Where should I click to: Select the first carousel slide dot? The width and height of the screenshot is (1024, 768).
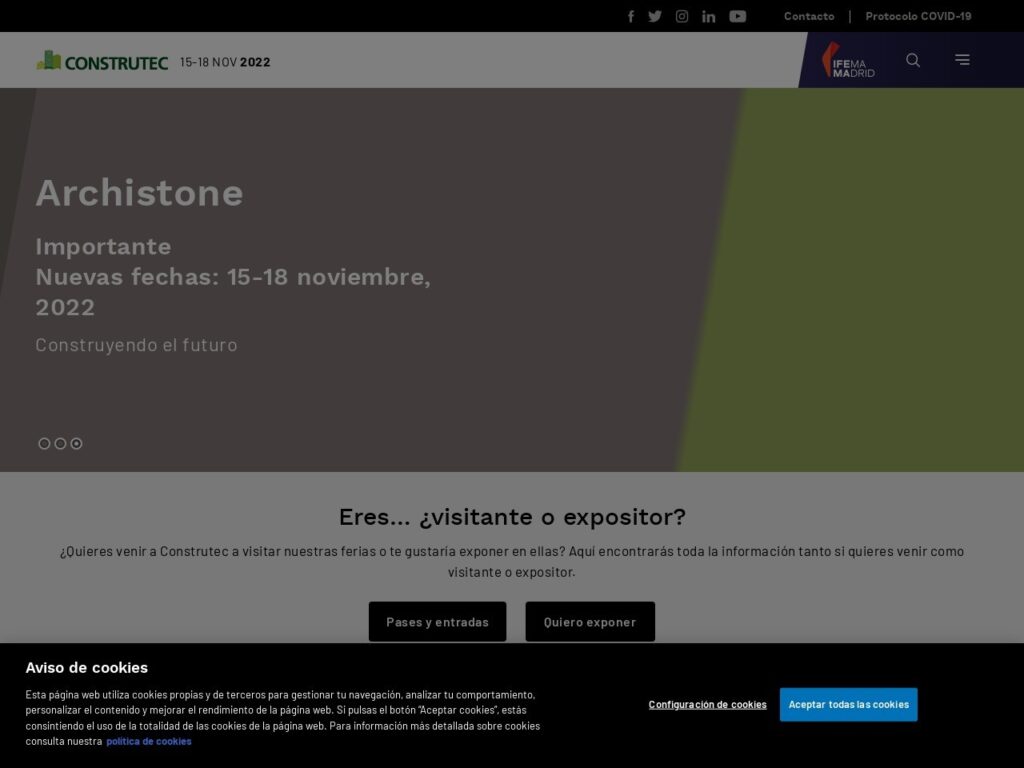44,443
